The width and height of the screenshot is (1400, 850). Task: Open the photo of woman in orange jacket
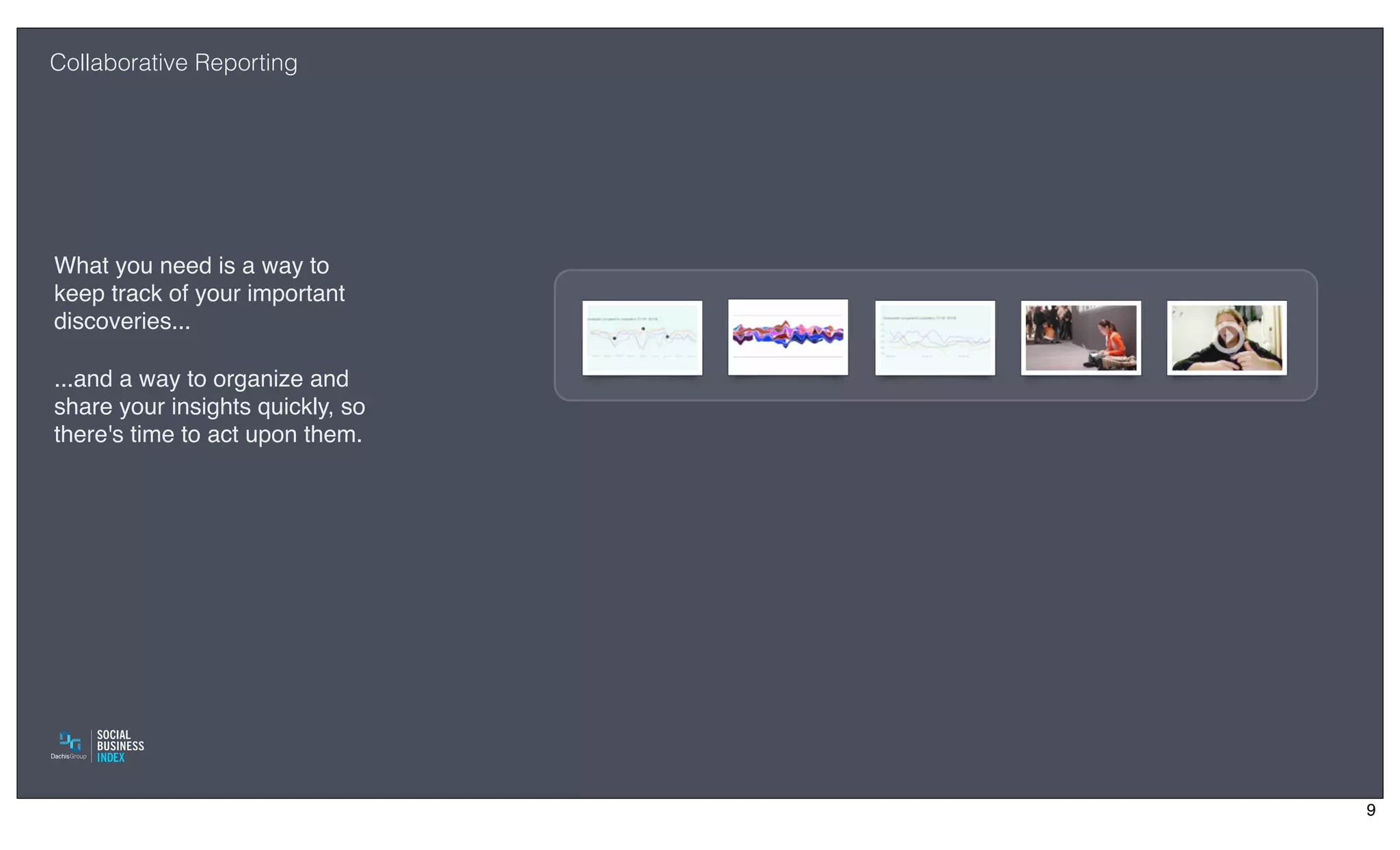[x=1081, y=338]
